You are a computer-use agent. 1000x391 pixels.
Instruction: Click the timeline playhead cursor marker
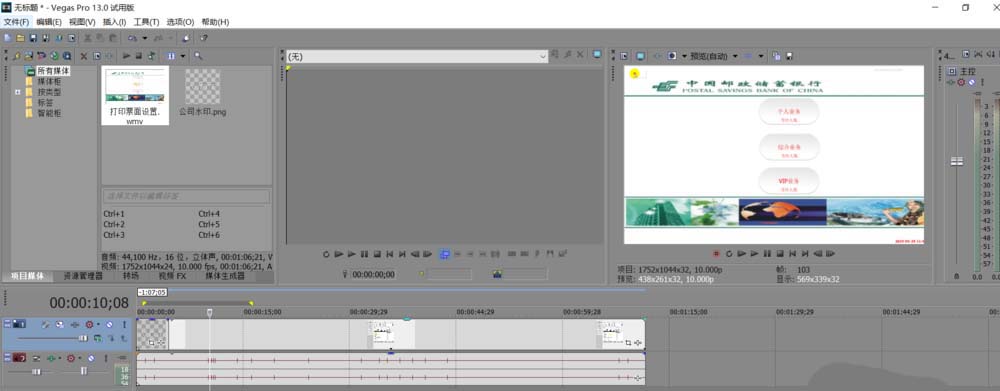point(209,313)
